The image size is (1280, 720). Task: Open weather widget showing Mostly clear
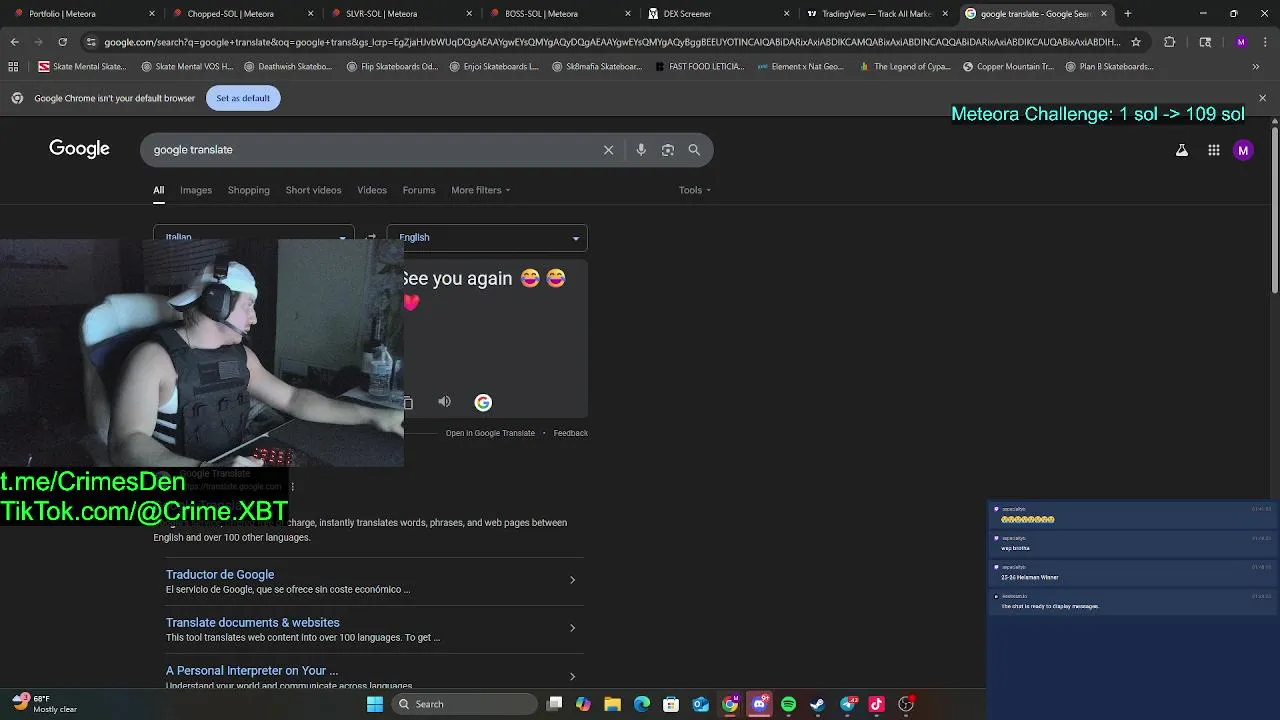coord(44,704)
